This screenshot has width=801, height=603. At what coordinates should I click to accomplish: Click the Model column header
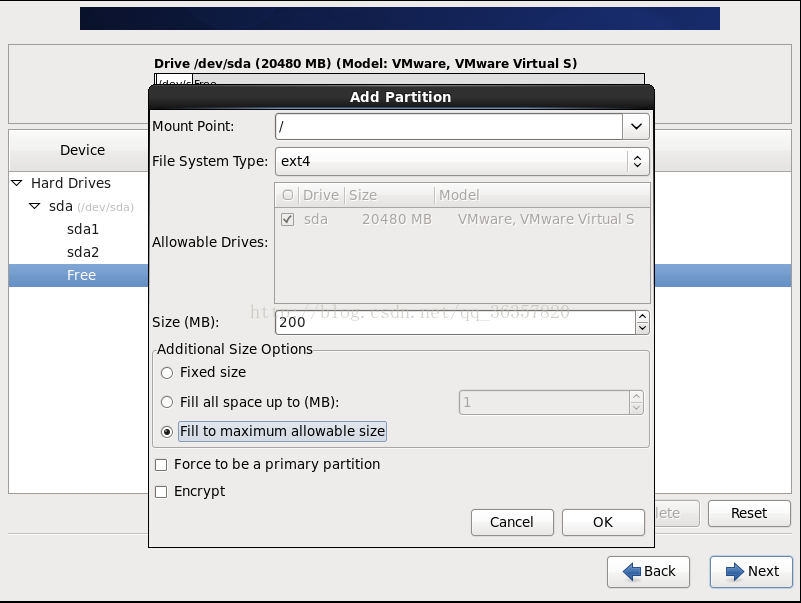[543, 195]
